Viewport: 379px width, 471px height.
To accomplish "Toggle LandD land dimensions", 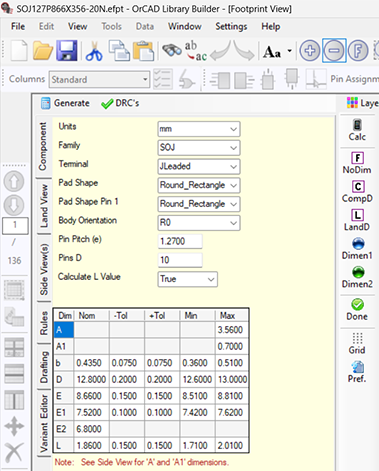I will 357,220.
